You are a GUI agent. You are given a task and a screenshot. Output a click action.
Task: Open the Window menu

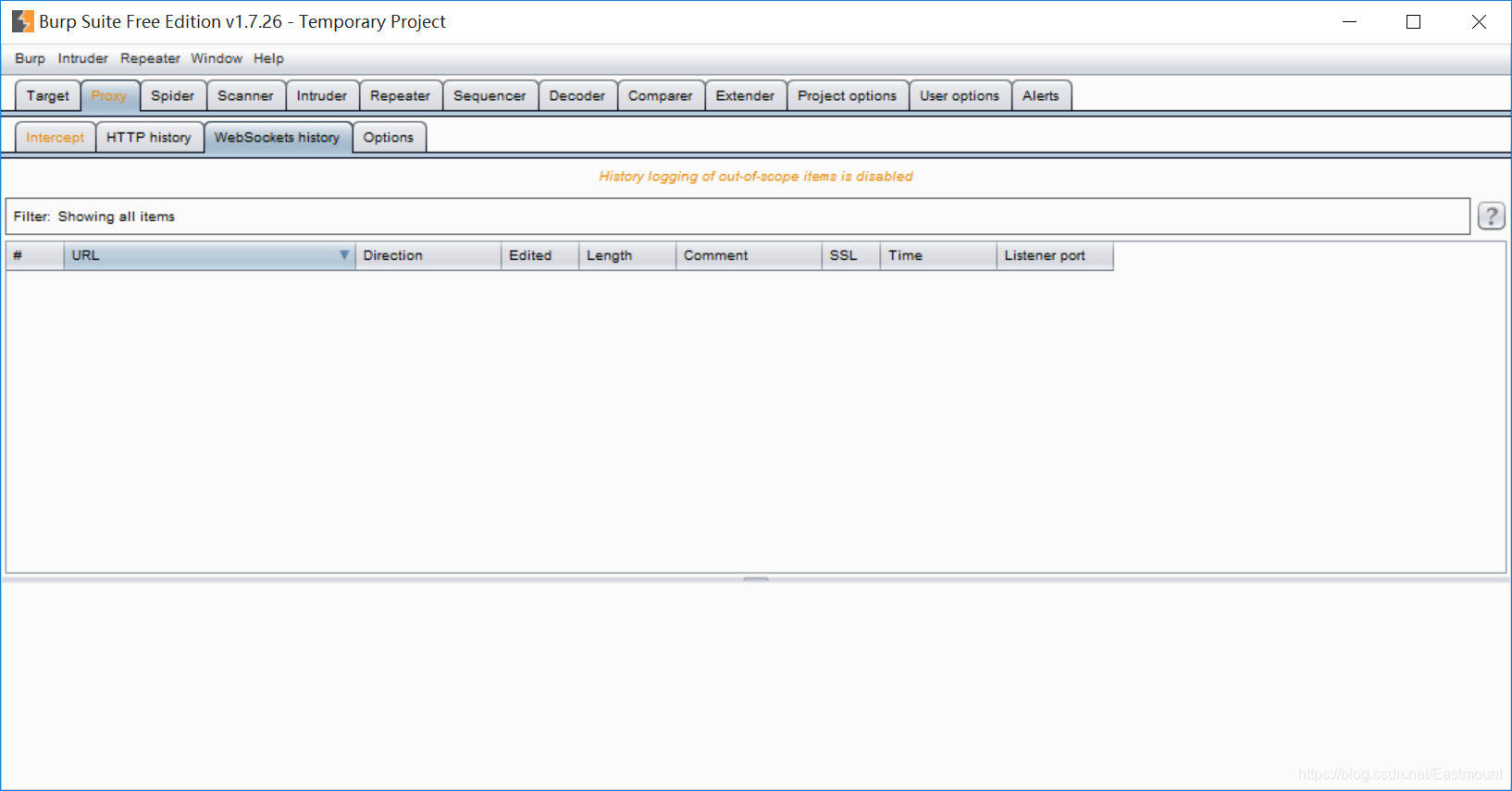(217, 58)
